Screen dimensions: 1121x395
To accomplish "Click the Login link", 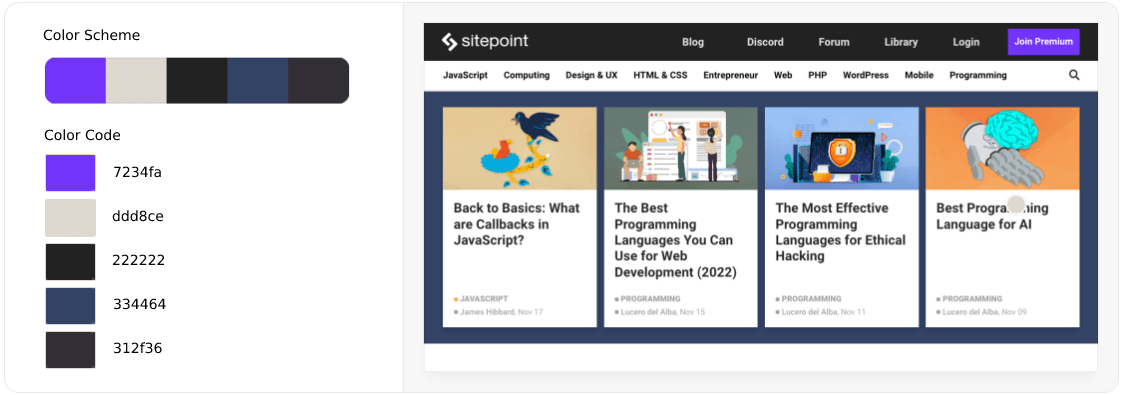I will pos(966,42).
